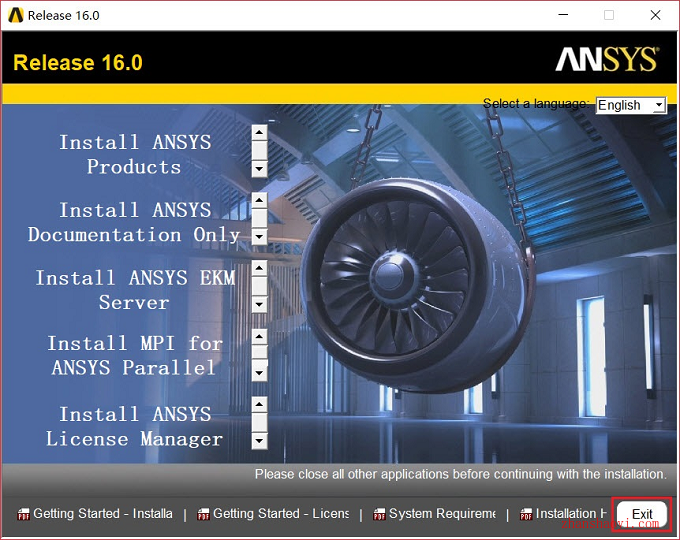
Task: Click down arrow beside License Manager
Action: [259, 441]
